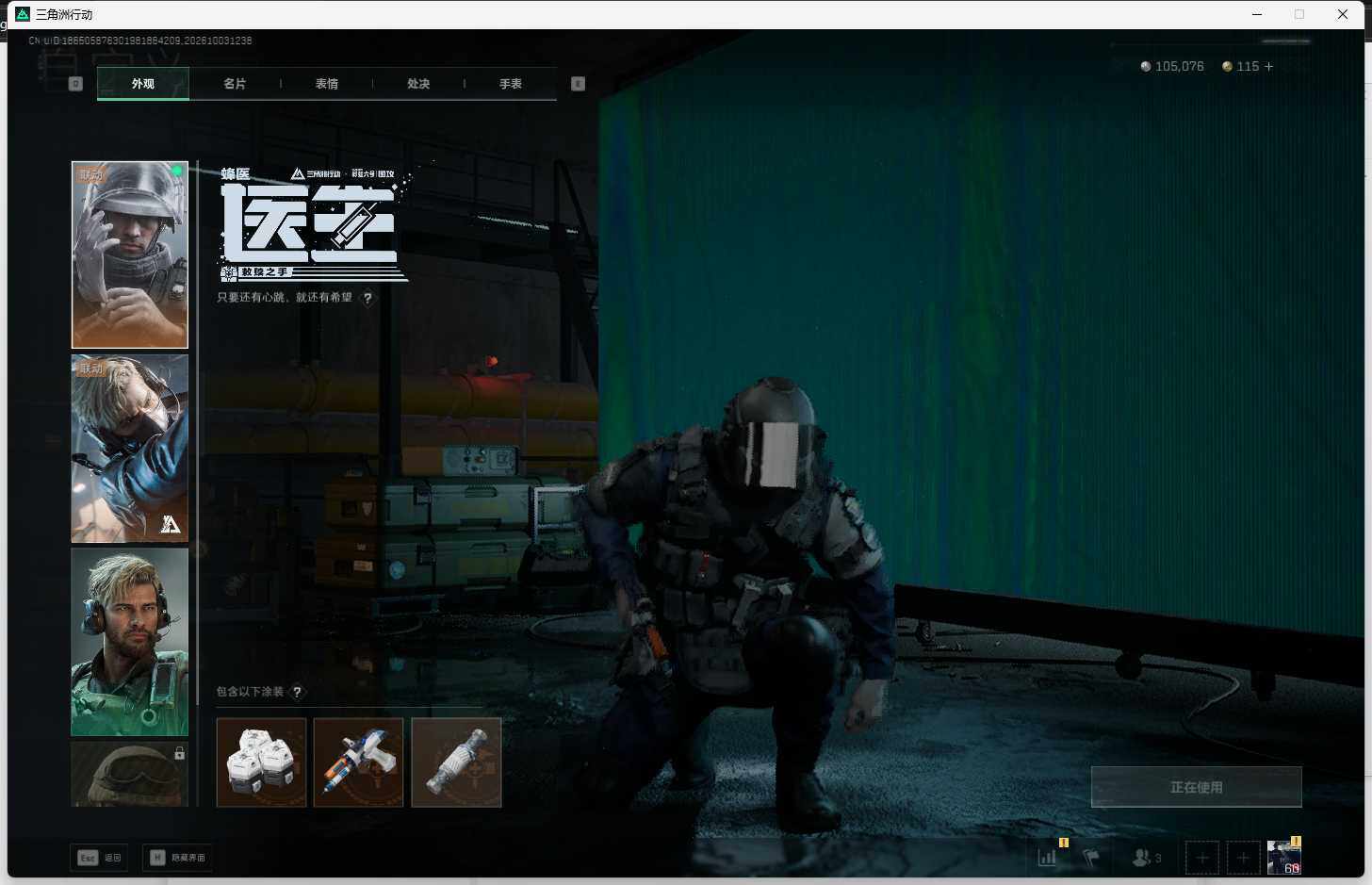This screenshot has height=885, width=1372.
Task: Click the 蜂医 operator name label
Action: [x=236, y=174]
